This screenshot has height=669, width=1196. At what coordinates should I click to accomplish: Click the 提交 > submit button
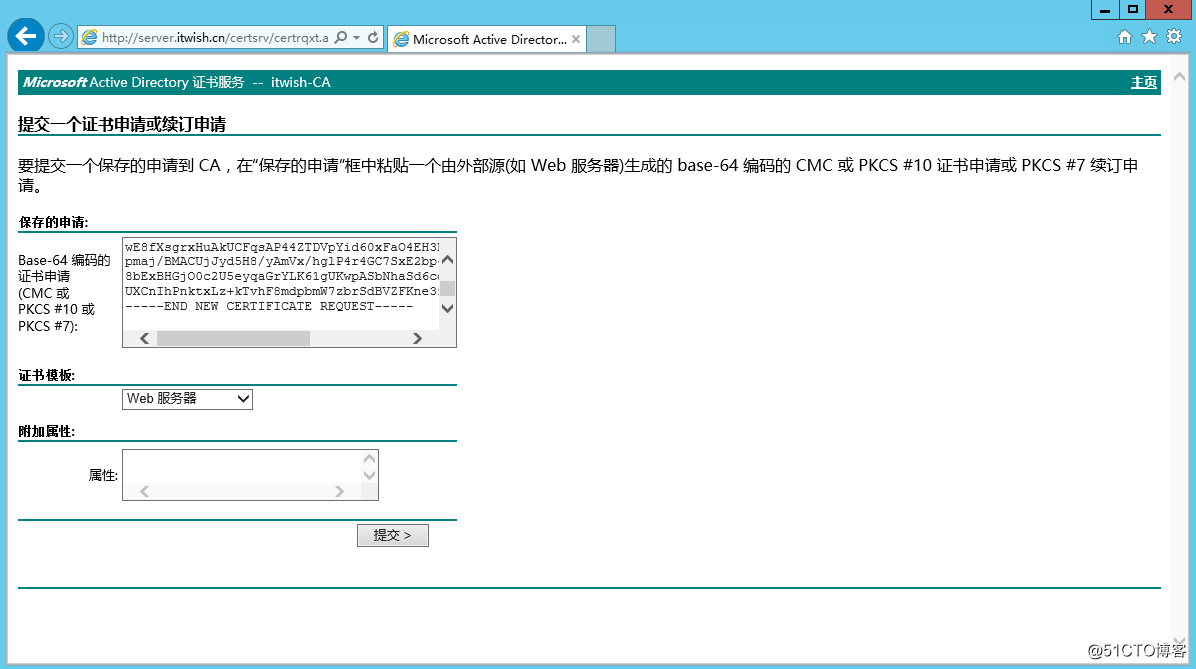point(393,536)
